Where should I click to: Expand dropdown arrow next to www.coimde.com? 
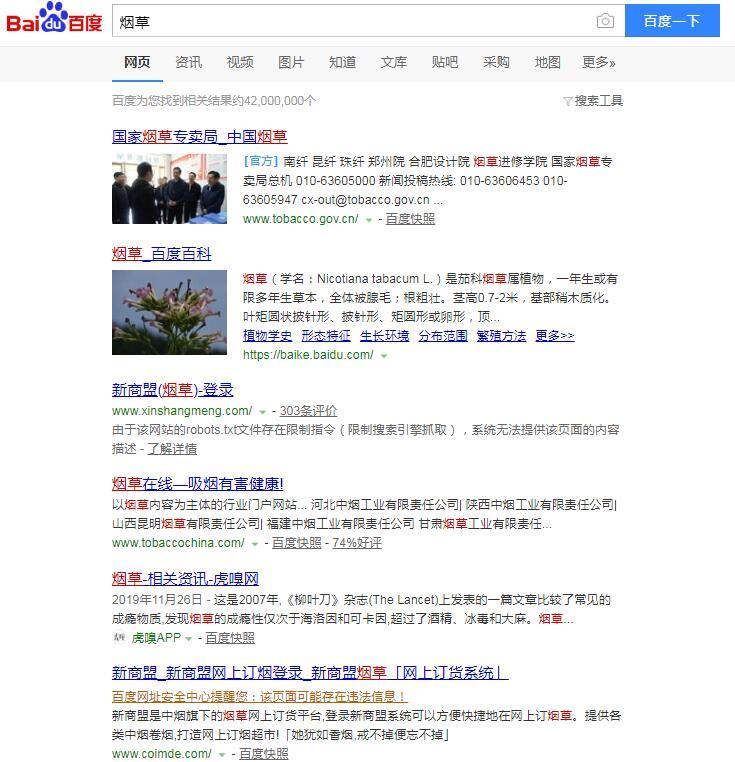[222, 755]
